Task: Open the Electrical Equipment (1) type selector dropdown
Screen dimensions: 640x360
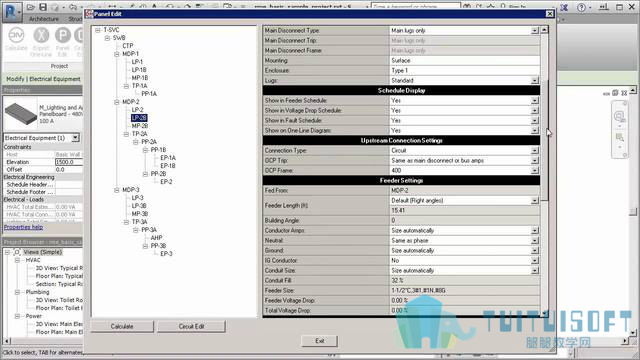Action: [x=76, y=138]
